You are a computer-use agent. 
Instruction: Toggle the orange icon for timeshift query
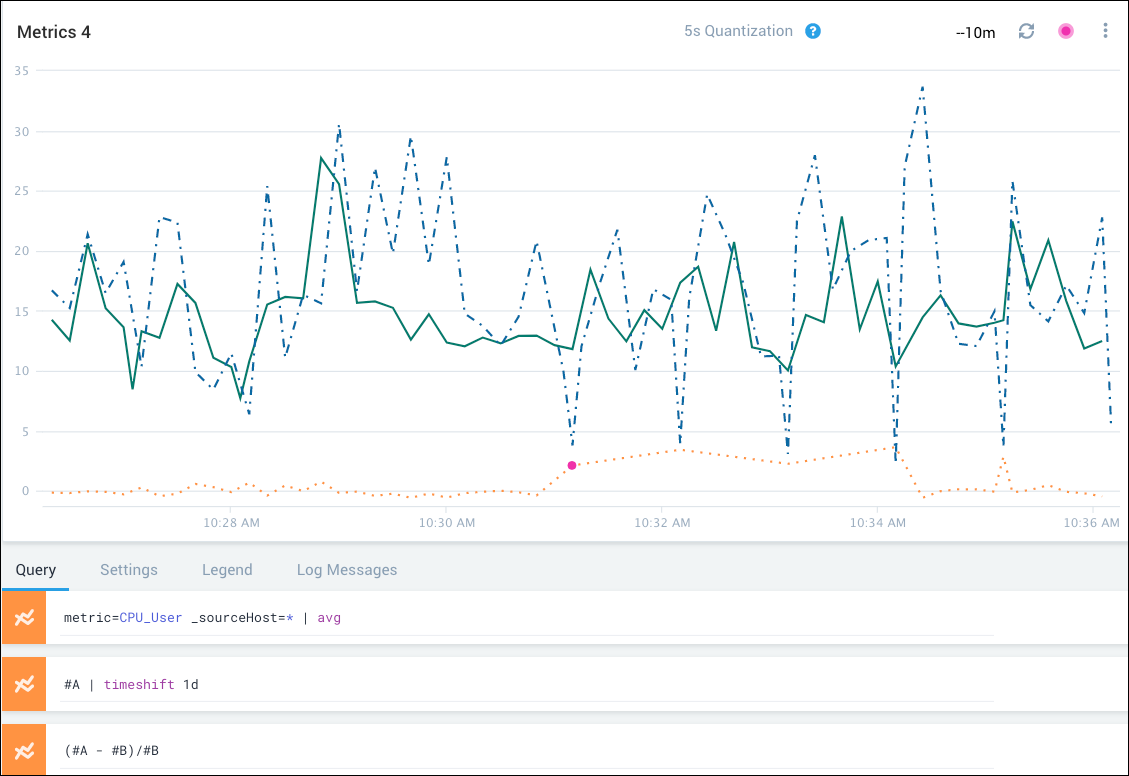pos(24,684)
